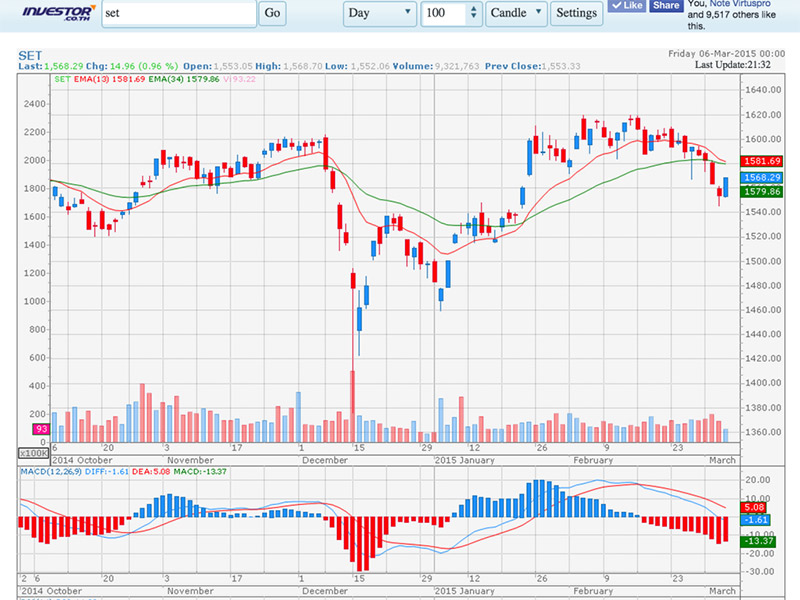
Task: Click the Investor.co.th logo
Action: [x=59, y=13]
